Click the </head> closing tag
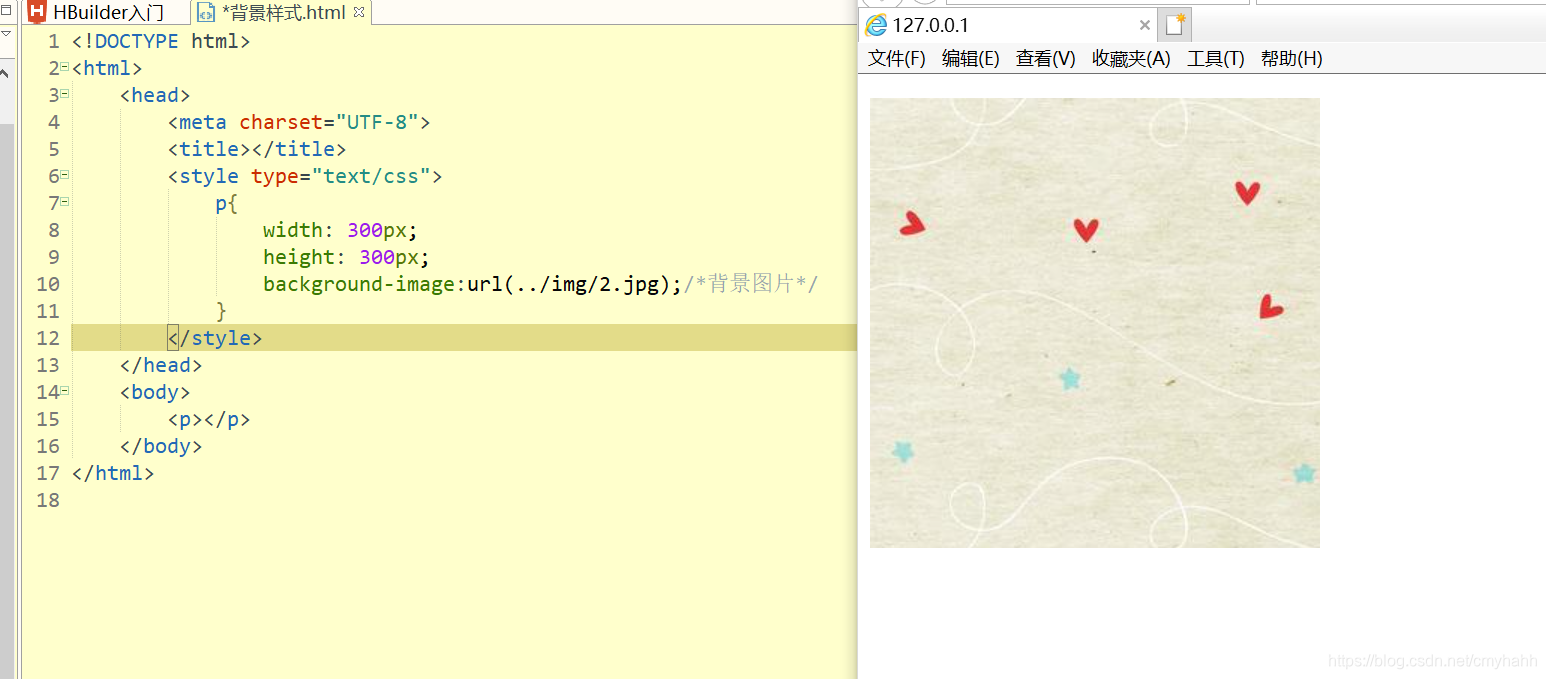This screenshot has width=1546, height=679. click(x=161, y=366)
